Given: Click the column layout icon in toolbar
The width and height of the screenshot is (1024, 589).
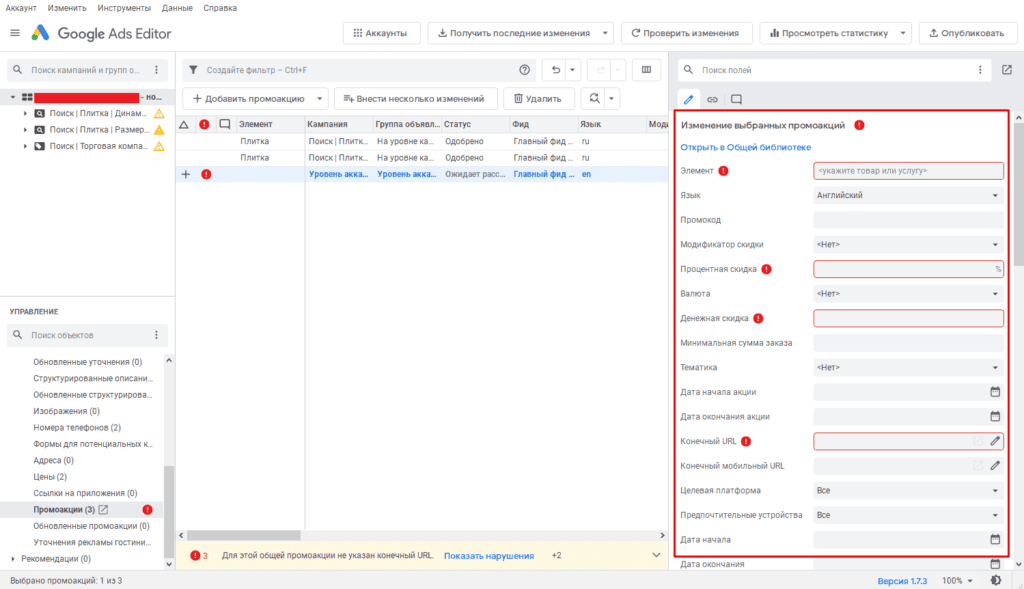Looking at the screenshot, I should tap(647, 70).
